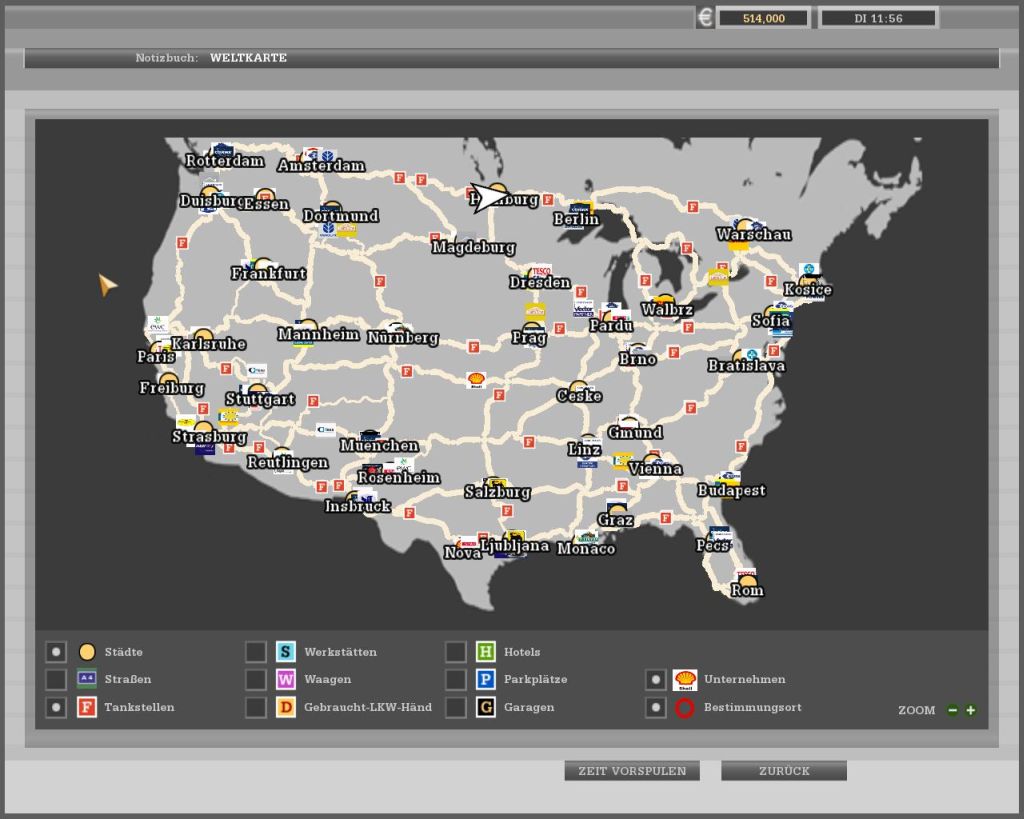Click the Tesco logo above Dresden
This screenshot has height=819, width=1024.
(x=541, y=270)
